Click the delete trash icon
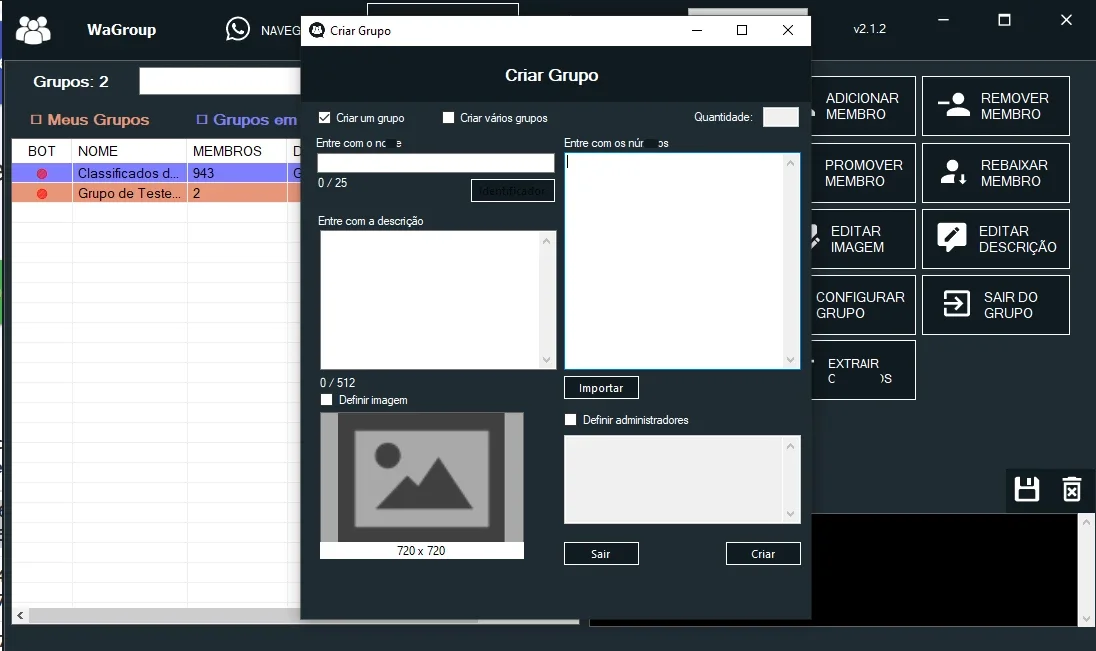Viewport: 1096px width, 651px height. coord(1072,489)
